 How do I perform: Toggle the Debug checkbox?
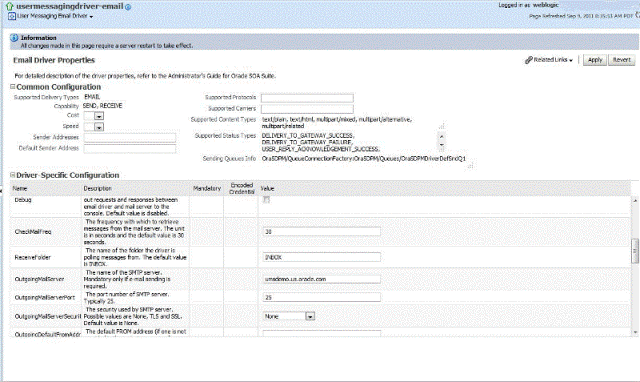click(x=267, y=200)
